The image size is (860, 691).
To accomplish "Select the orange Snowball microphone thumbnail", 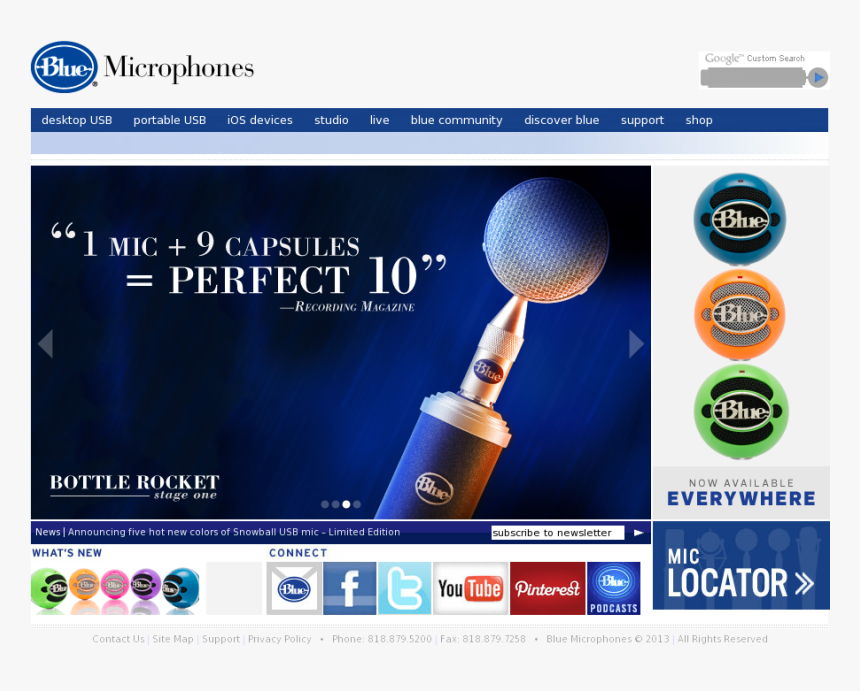I will coord(740,315).
